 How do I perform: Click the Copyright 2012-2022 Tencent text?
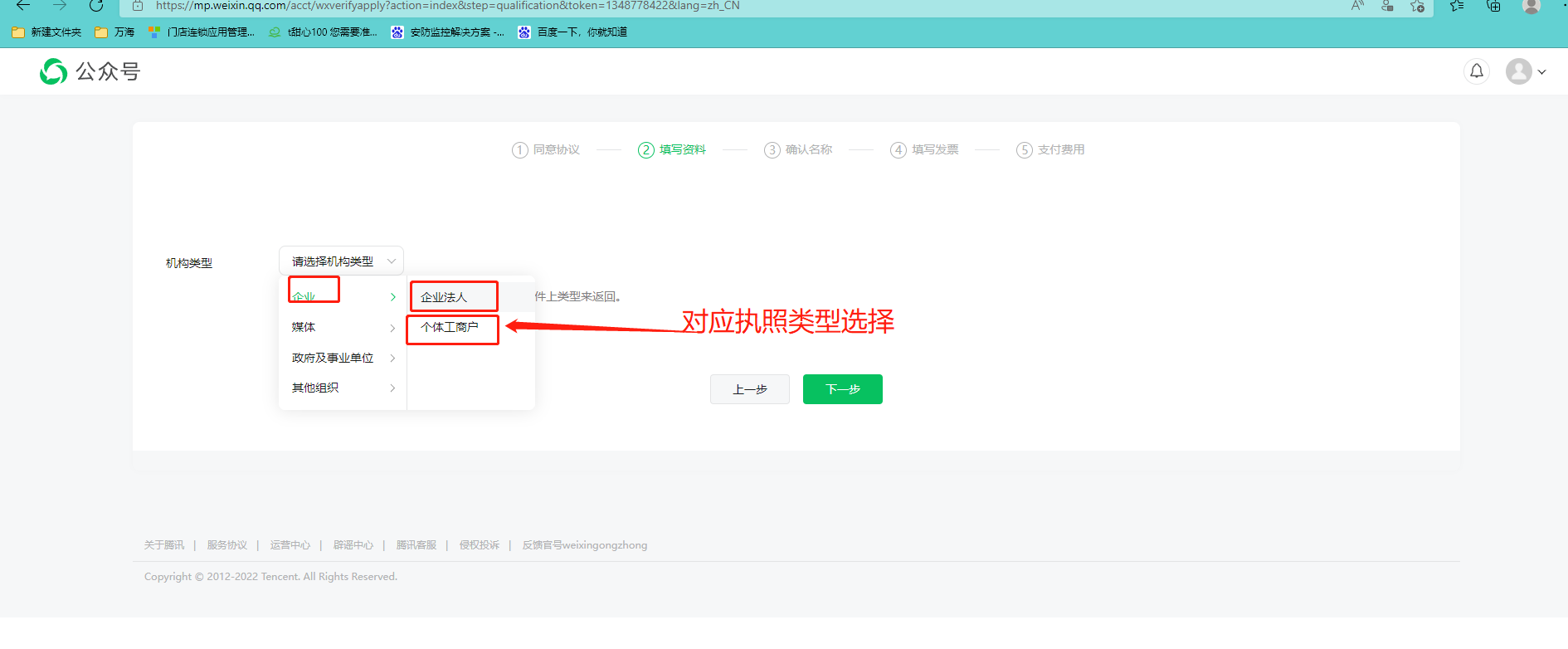pyautogui.click(x=270, y=577)
